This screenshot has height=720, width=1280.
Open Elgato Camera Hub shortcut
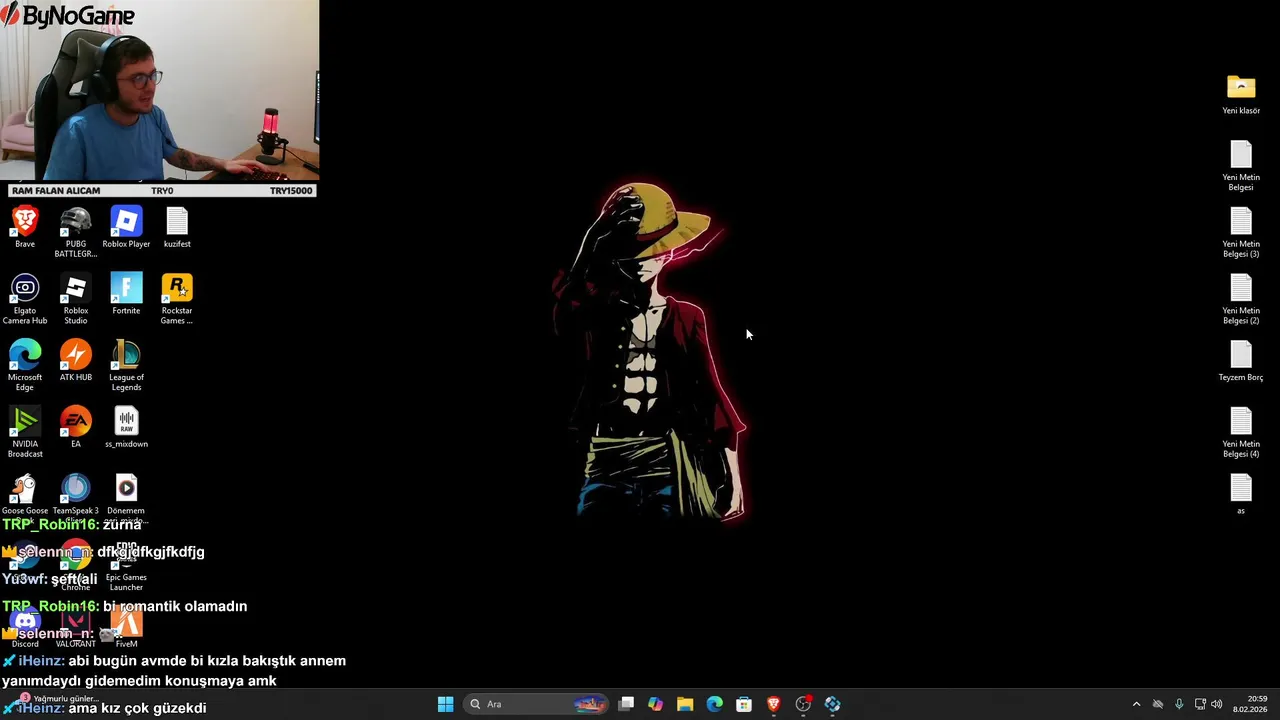pyautogui.click(x=25, y=299)
